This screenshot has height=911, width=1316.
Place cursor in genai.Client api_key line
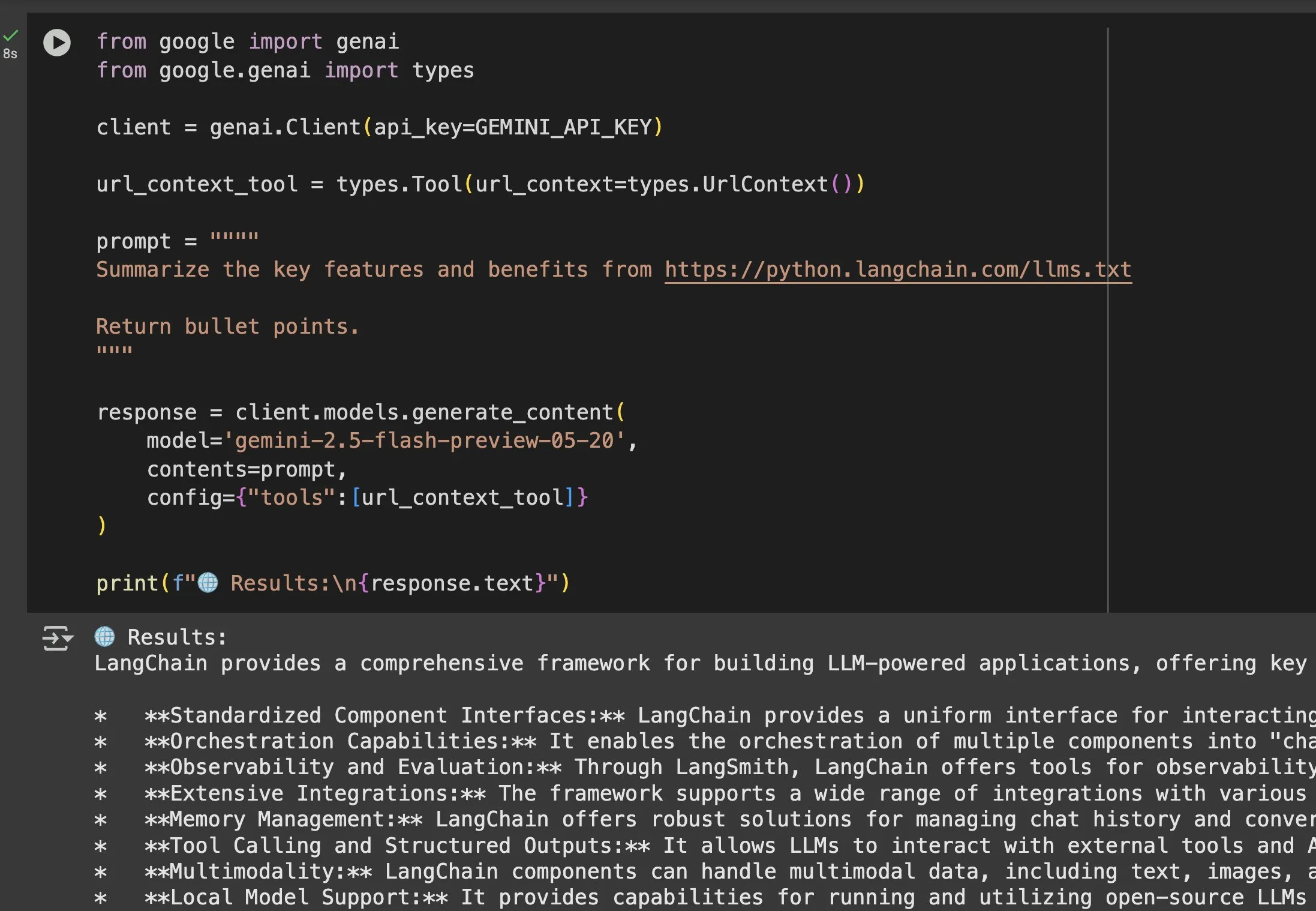380,127
